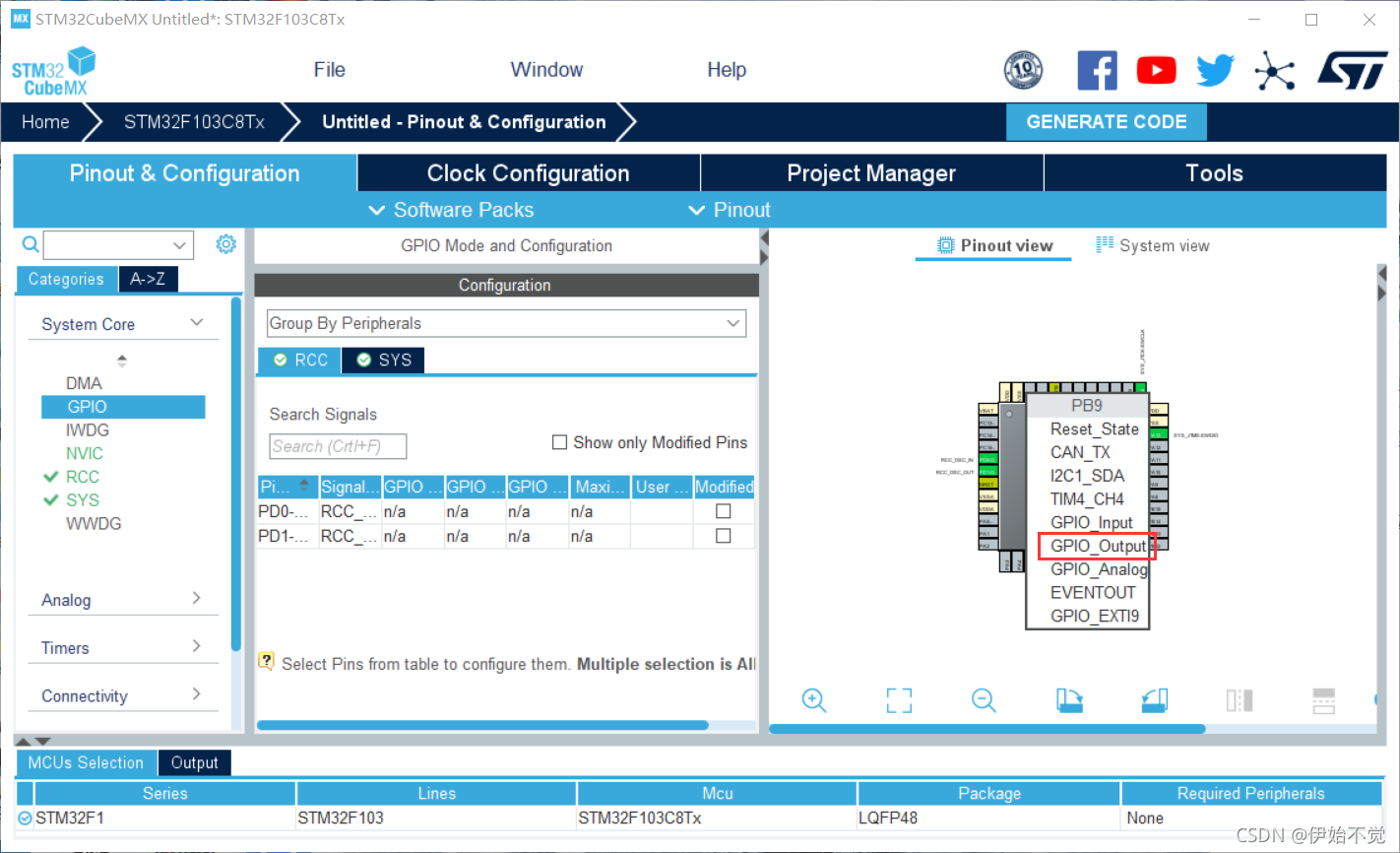Enable Show only Modified Pins checkbox
This screenshot has height=853, width=1400.
click(559, 442)
